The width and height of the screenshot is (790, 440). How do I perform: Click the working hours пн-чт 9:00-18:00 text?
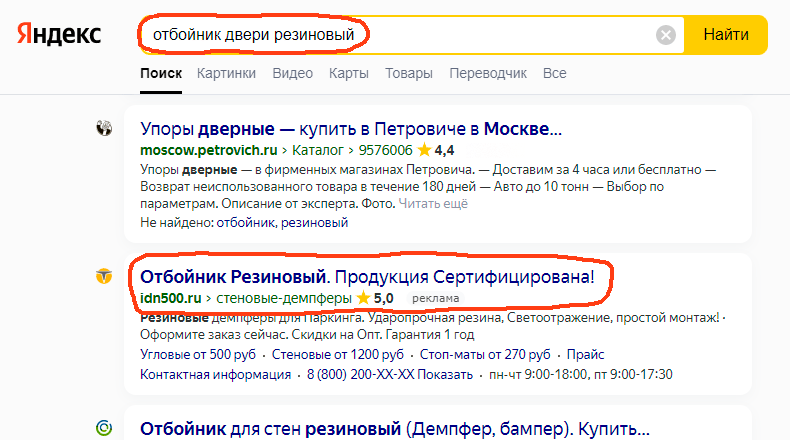tap(580, 374)
